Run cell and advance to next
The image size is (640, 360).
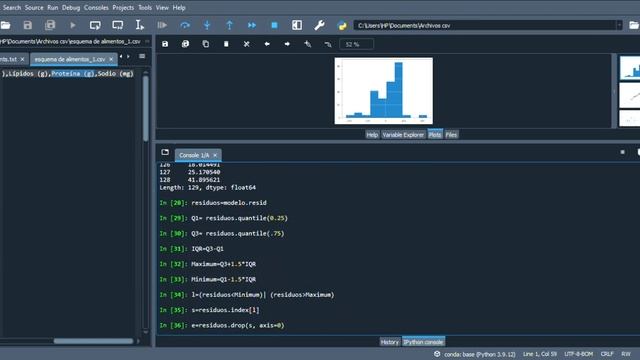point(118,25)
